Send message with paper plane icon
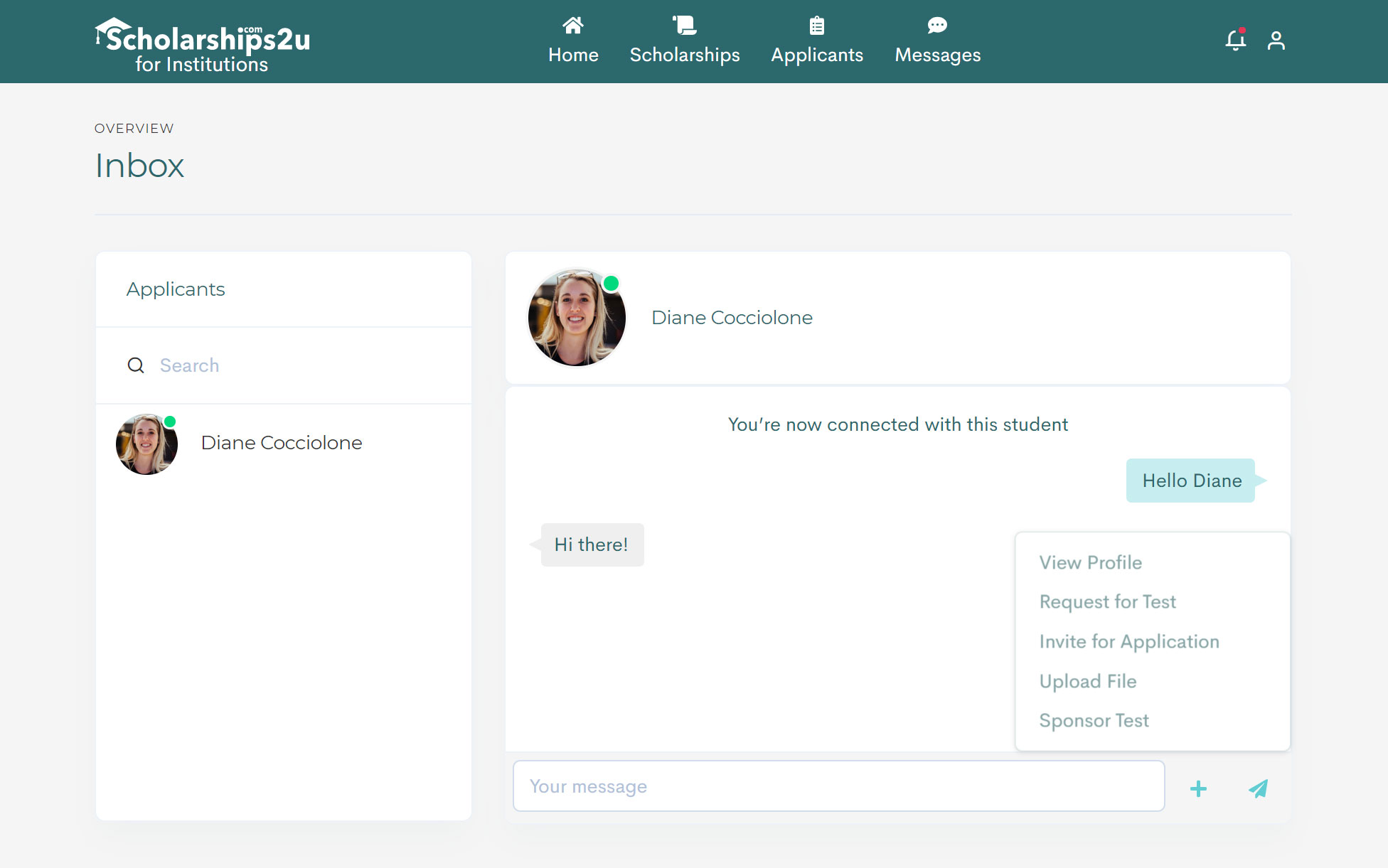 tap(1259, 788)
